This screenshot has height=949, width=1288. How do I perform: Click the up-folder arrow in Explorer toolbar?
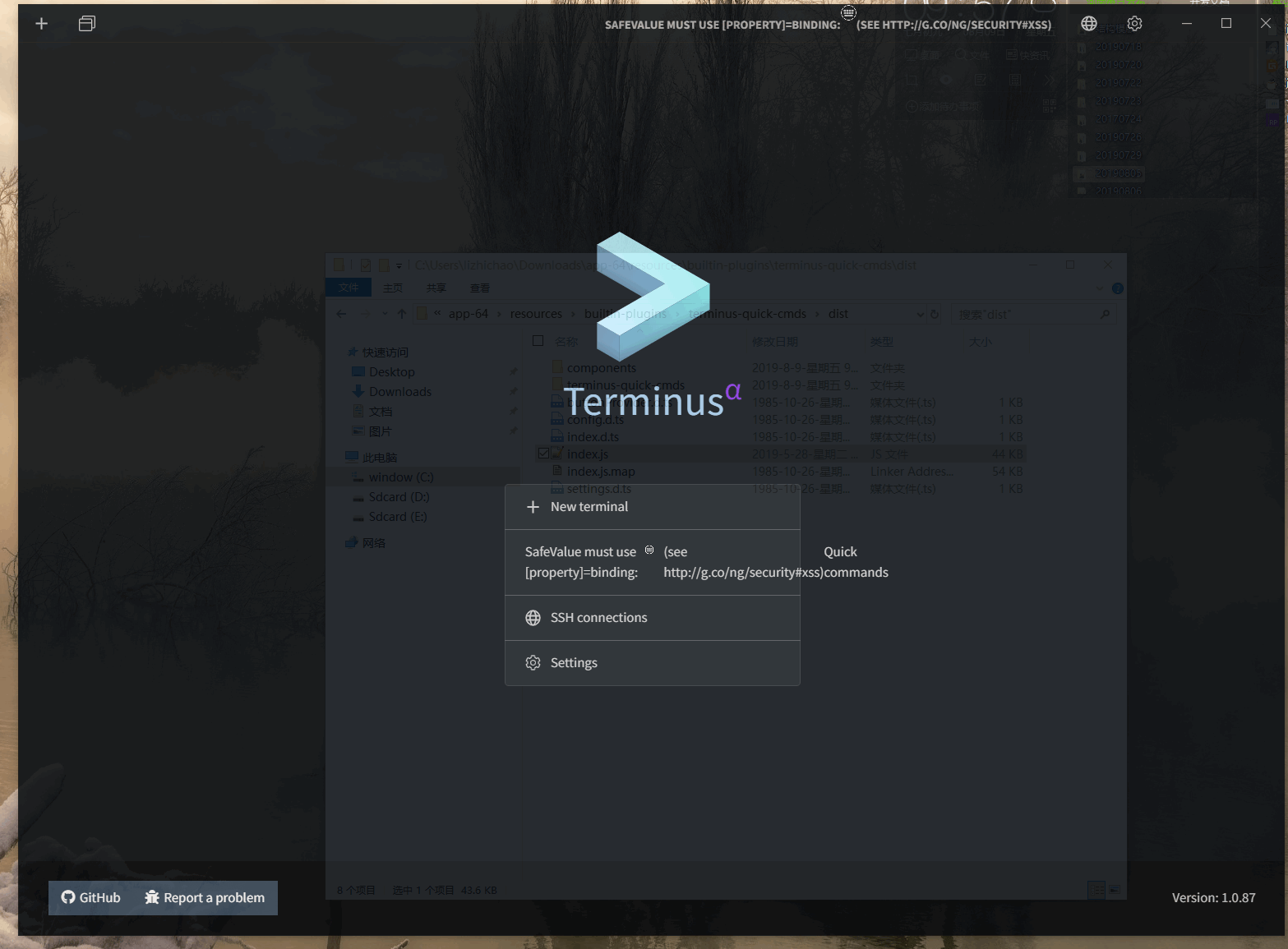point(401,313)
